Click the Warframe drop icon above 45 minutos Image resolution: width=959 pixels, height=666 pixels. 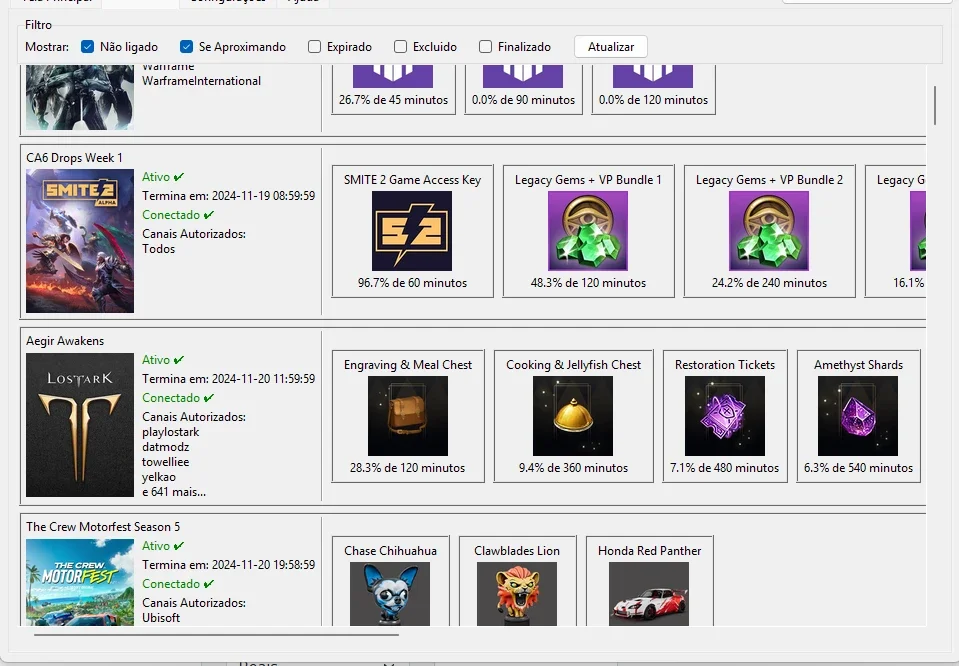tap(393, 76)
